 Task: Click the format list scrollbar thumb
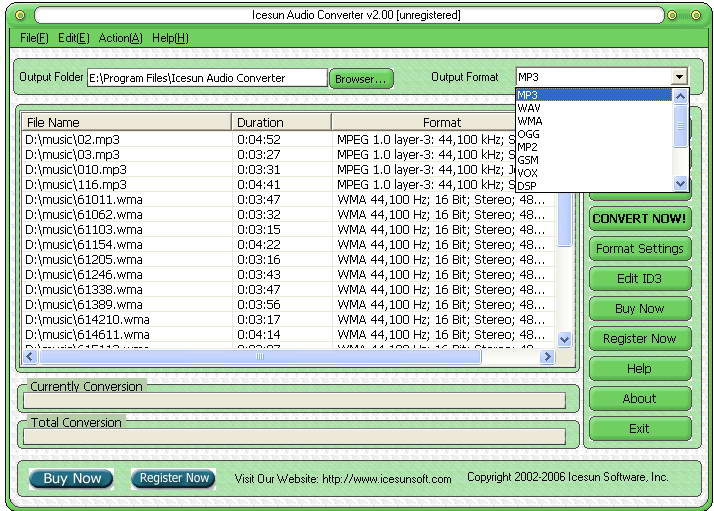pos(680,126)
